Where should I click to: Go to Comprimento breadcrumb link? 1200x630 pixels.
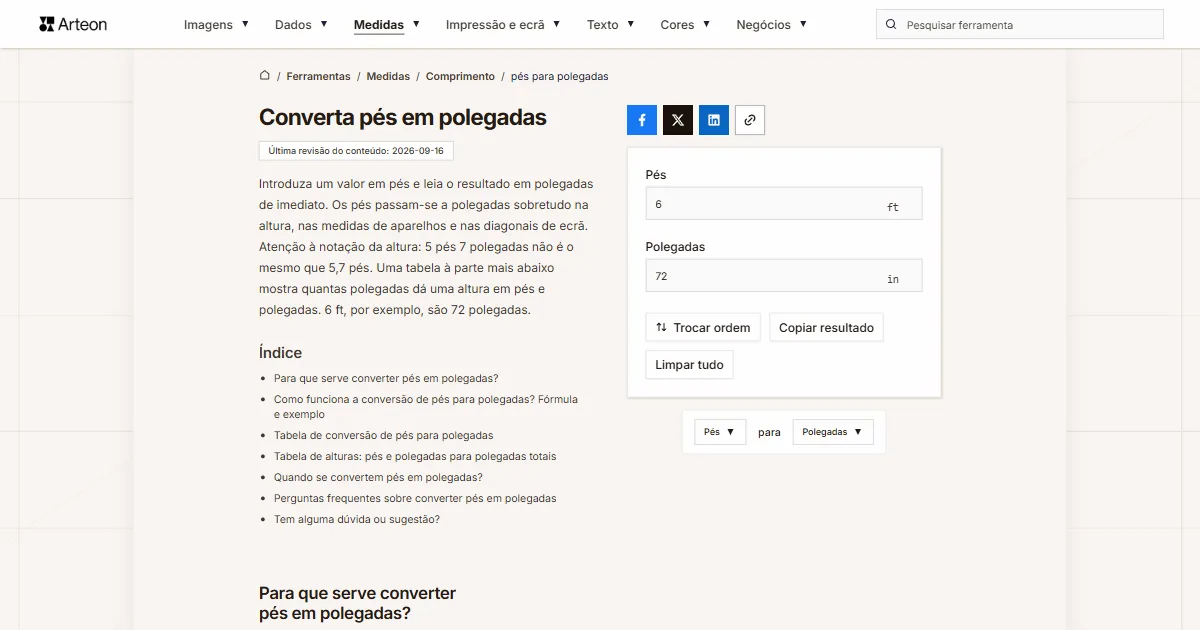[x=460, y=76]
